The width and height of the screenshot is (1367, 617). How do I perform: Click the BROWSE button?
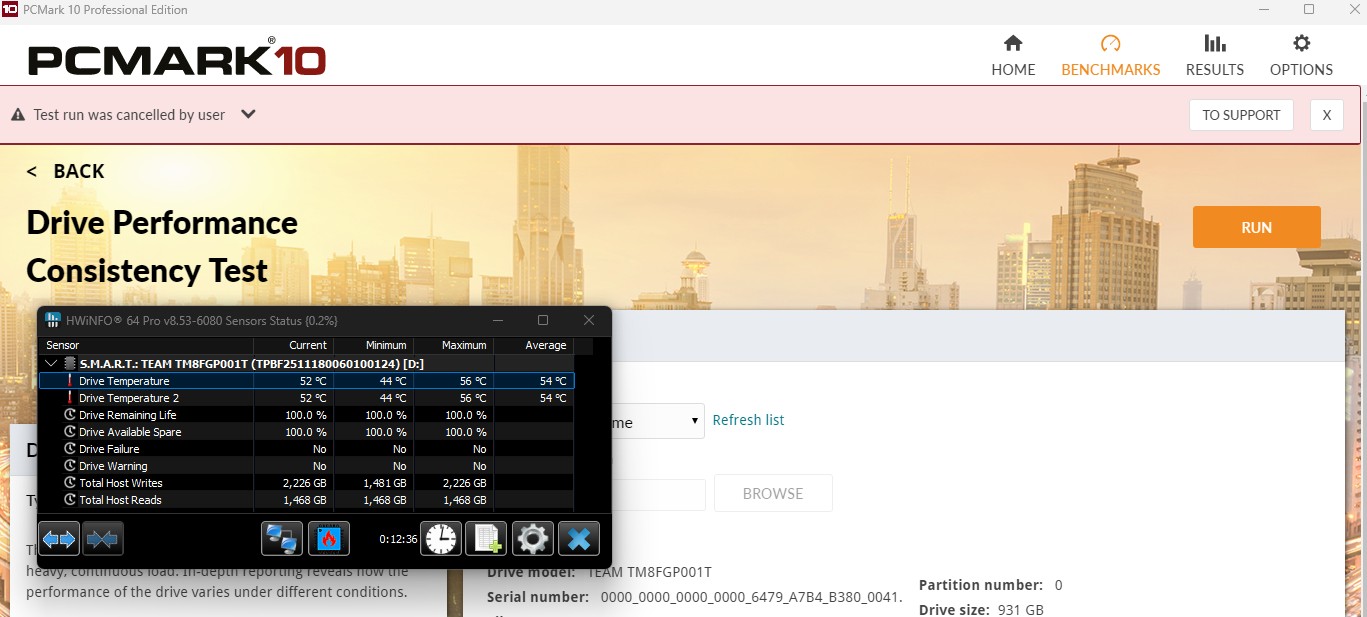[x=772, y=493]
